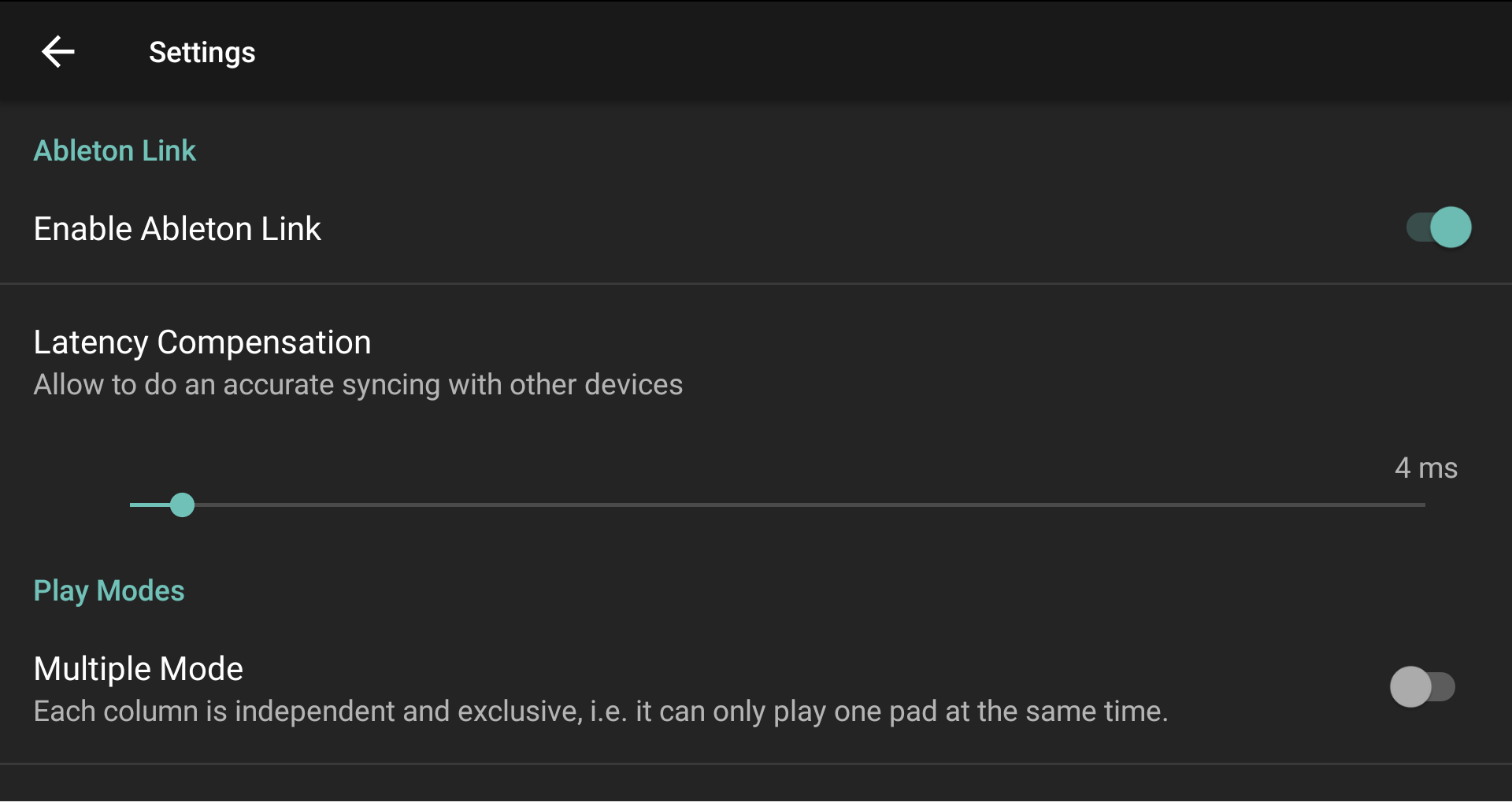Tap the Multiple Mode description text

point(601,712)
